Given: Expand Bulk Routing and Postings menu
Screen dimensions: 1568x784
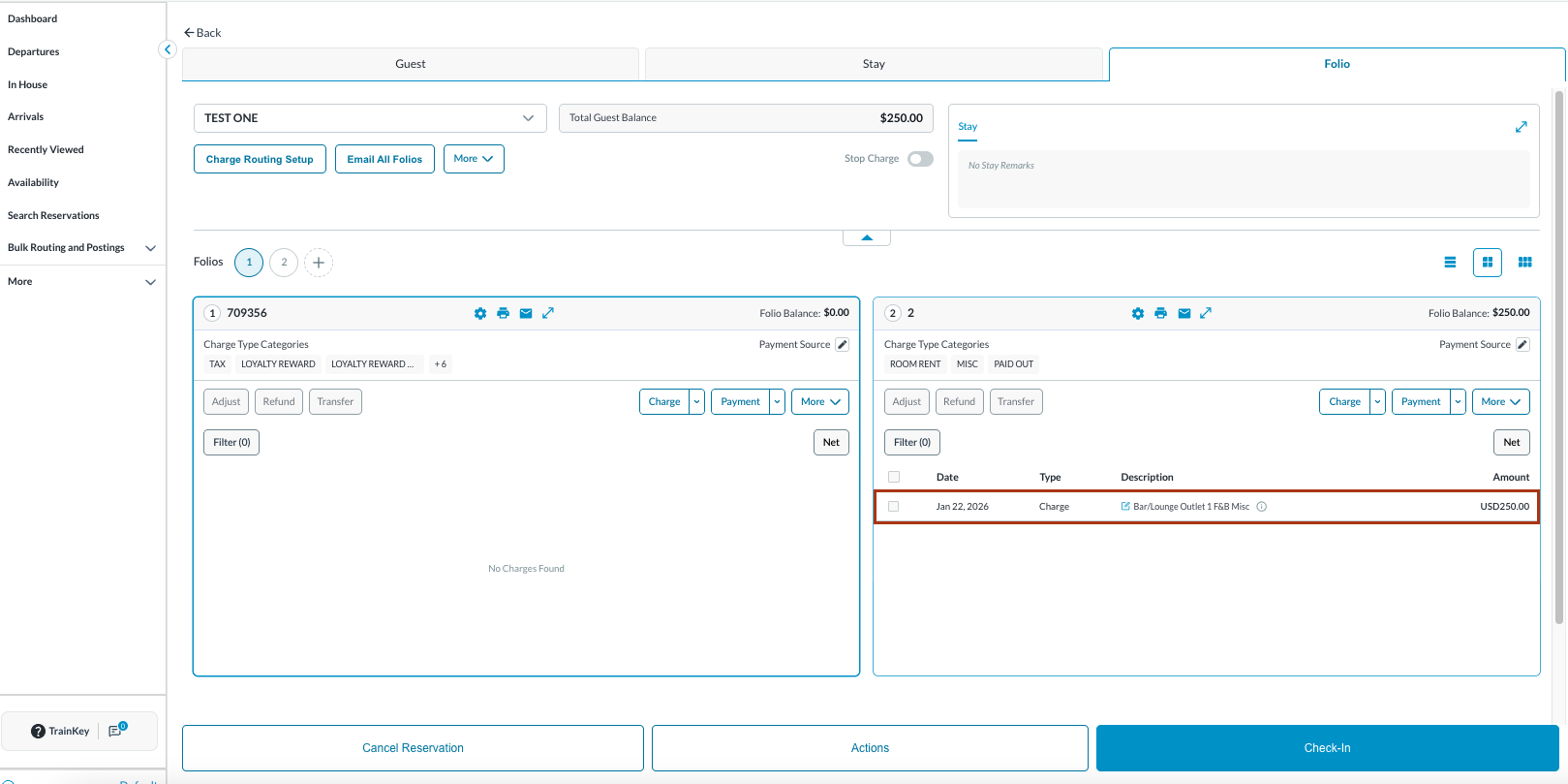Looking at the screenshot, I should point(150,248).
